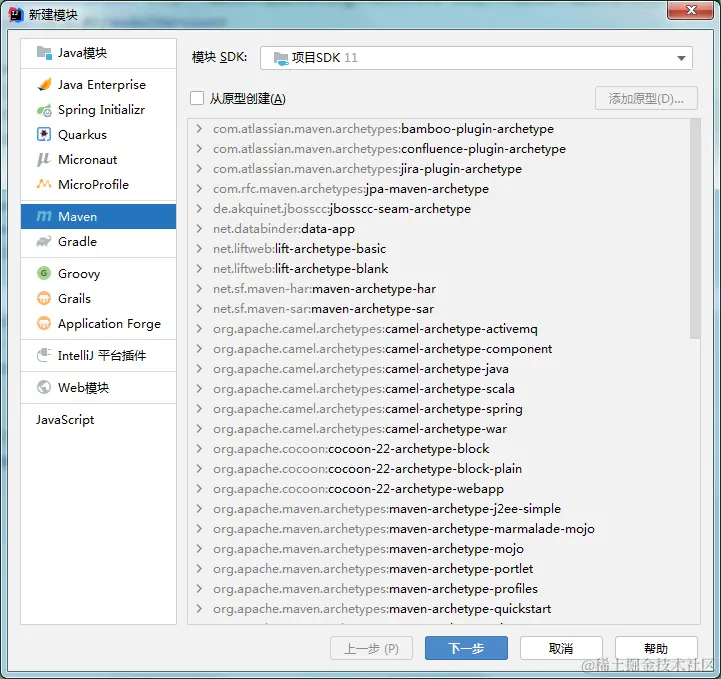Select the Quarkus module type
Screen dimensions: 721x679
pos(98,134)
